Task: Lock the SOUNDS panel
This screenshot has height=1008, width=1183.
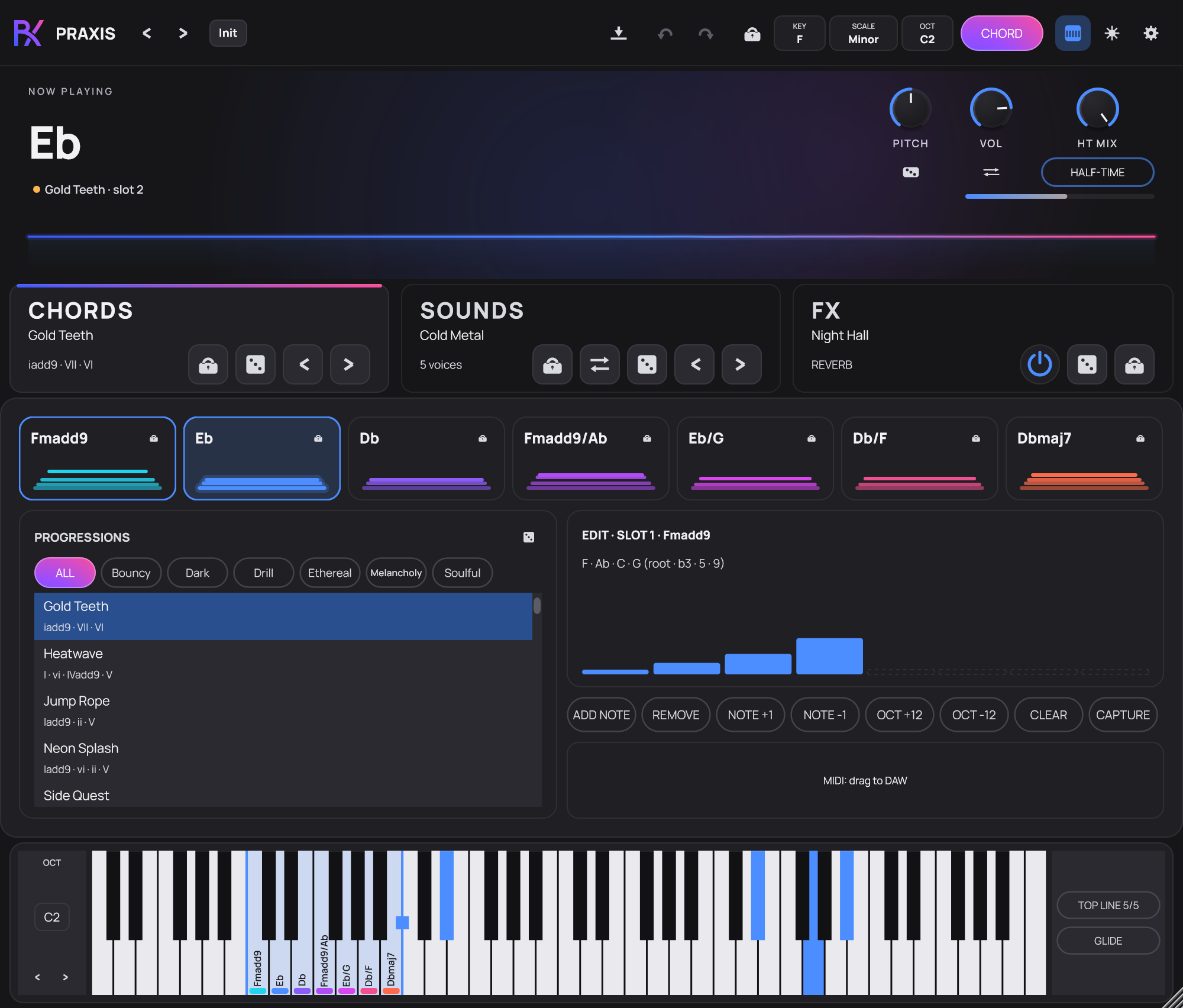Action: click(x=552, y=364)
